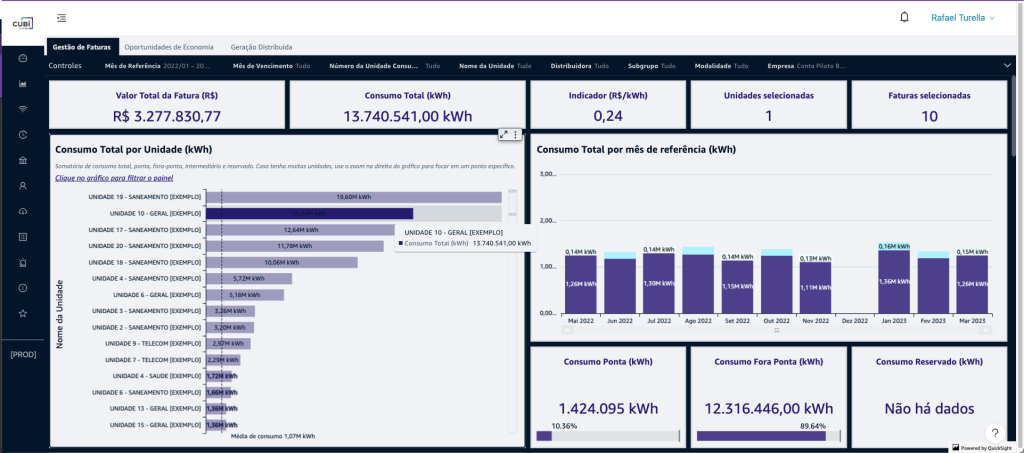Open Empresa filter
1024x453 pixels.
point(807,66)
